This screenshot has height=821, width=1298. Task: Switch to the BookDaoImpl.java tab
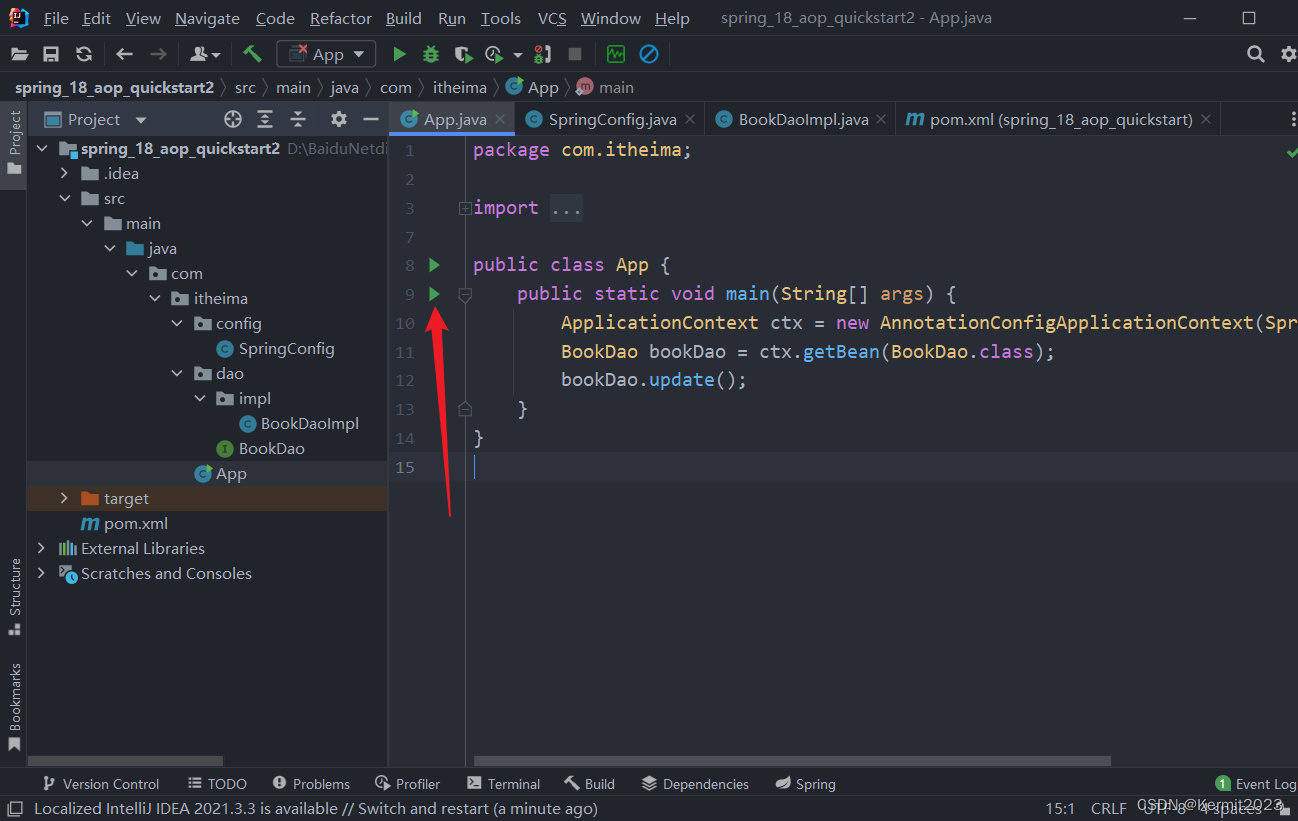coord(802,119)
